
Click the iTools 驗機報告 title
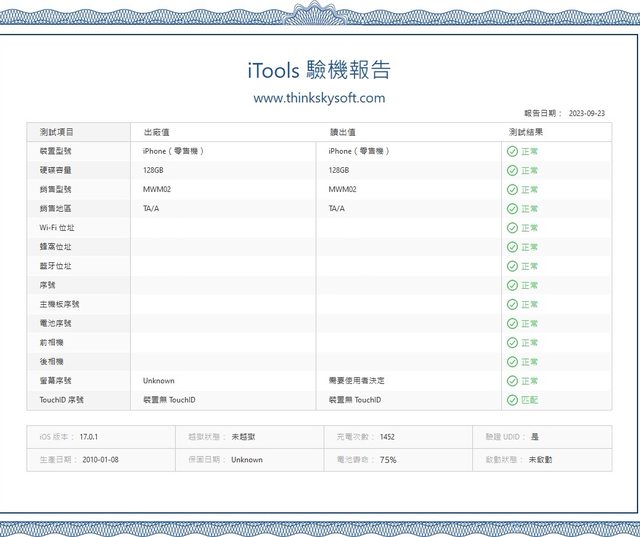[x=319, y=70]
